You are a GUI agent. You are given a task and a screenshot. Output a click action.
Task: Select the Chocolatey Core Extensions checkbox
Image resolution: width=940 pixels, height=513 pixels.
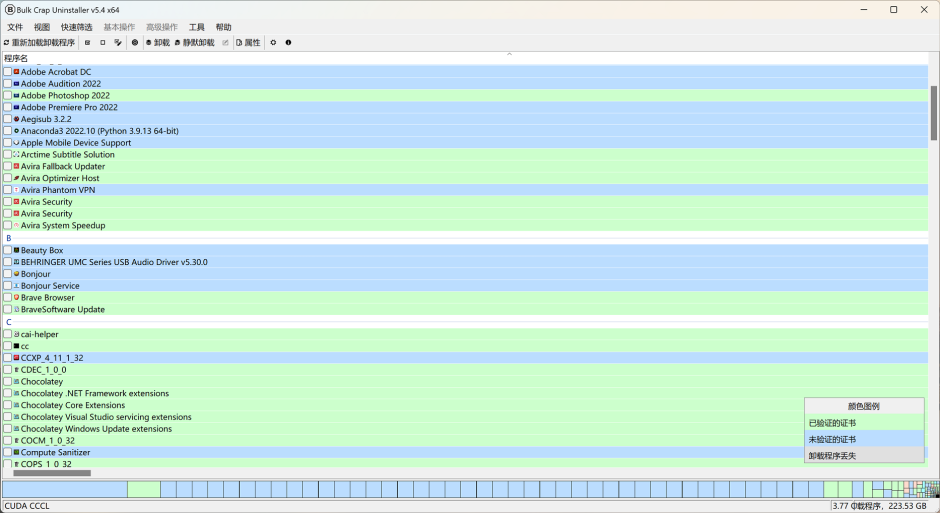8,405
